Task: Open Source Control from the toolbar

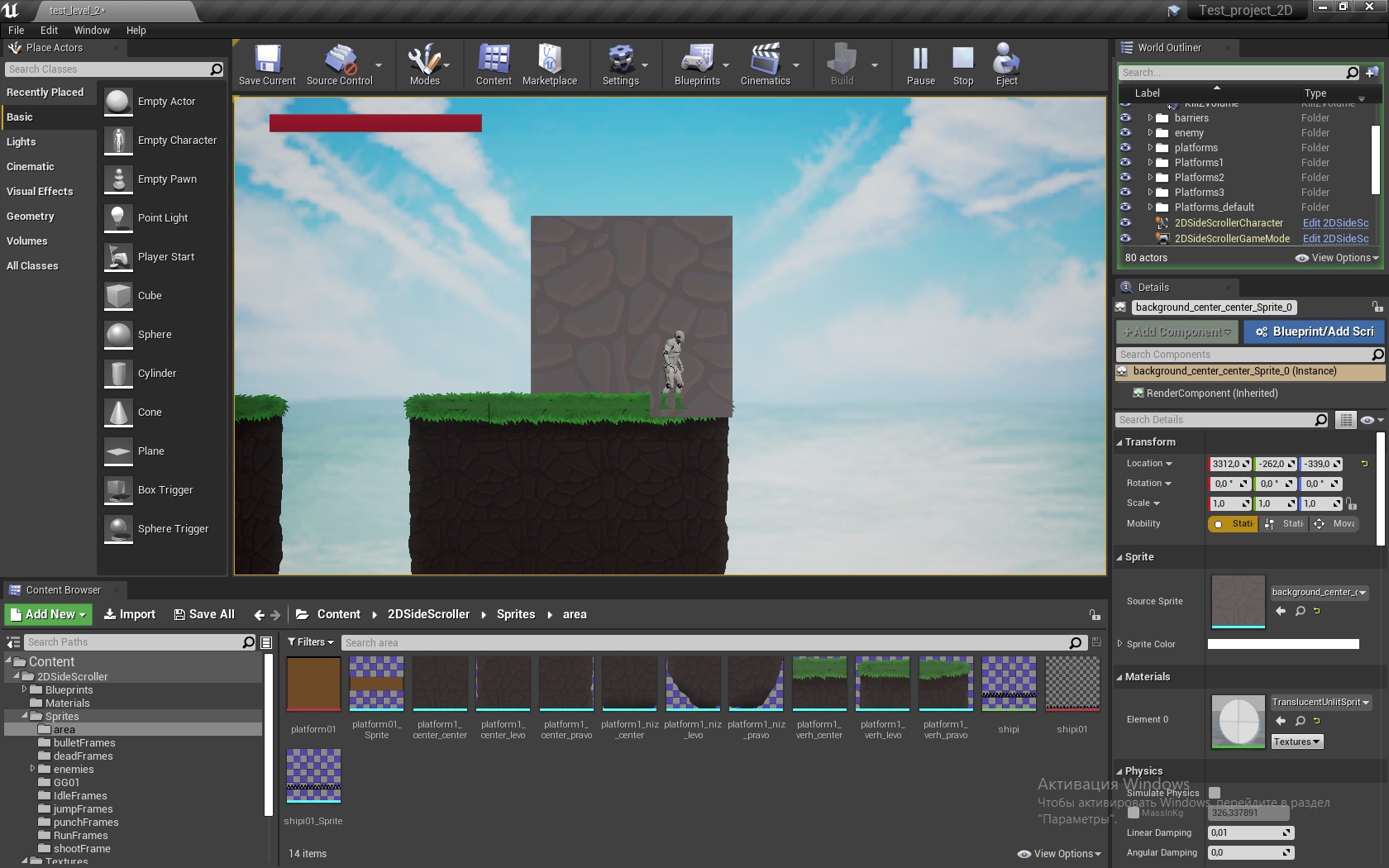Action: tap(339, 64)
